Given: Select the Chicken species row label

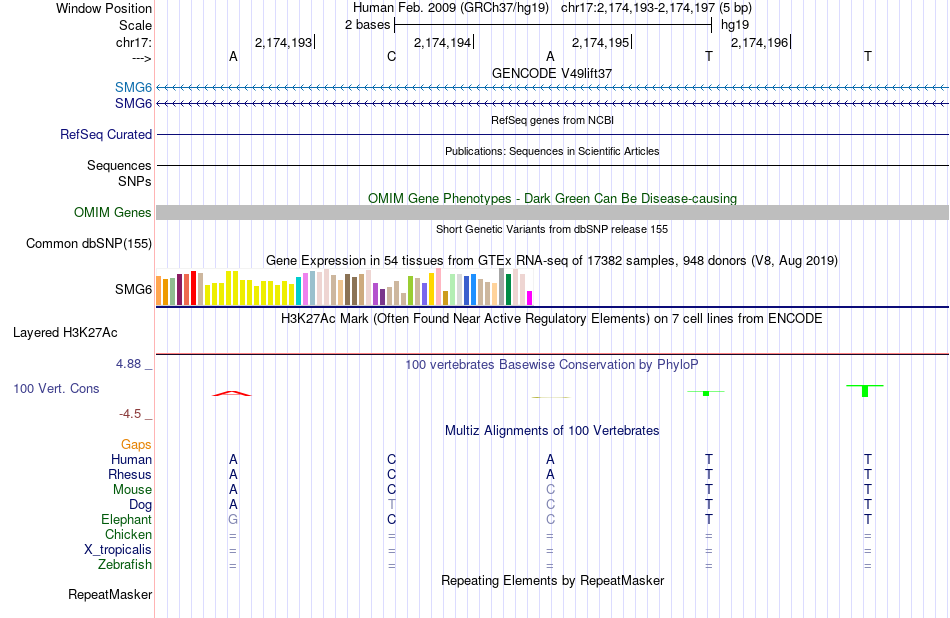Looking at the screenshot, I should pyautogui.click(x=128, y=534).
